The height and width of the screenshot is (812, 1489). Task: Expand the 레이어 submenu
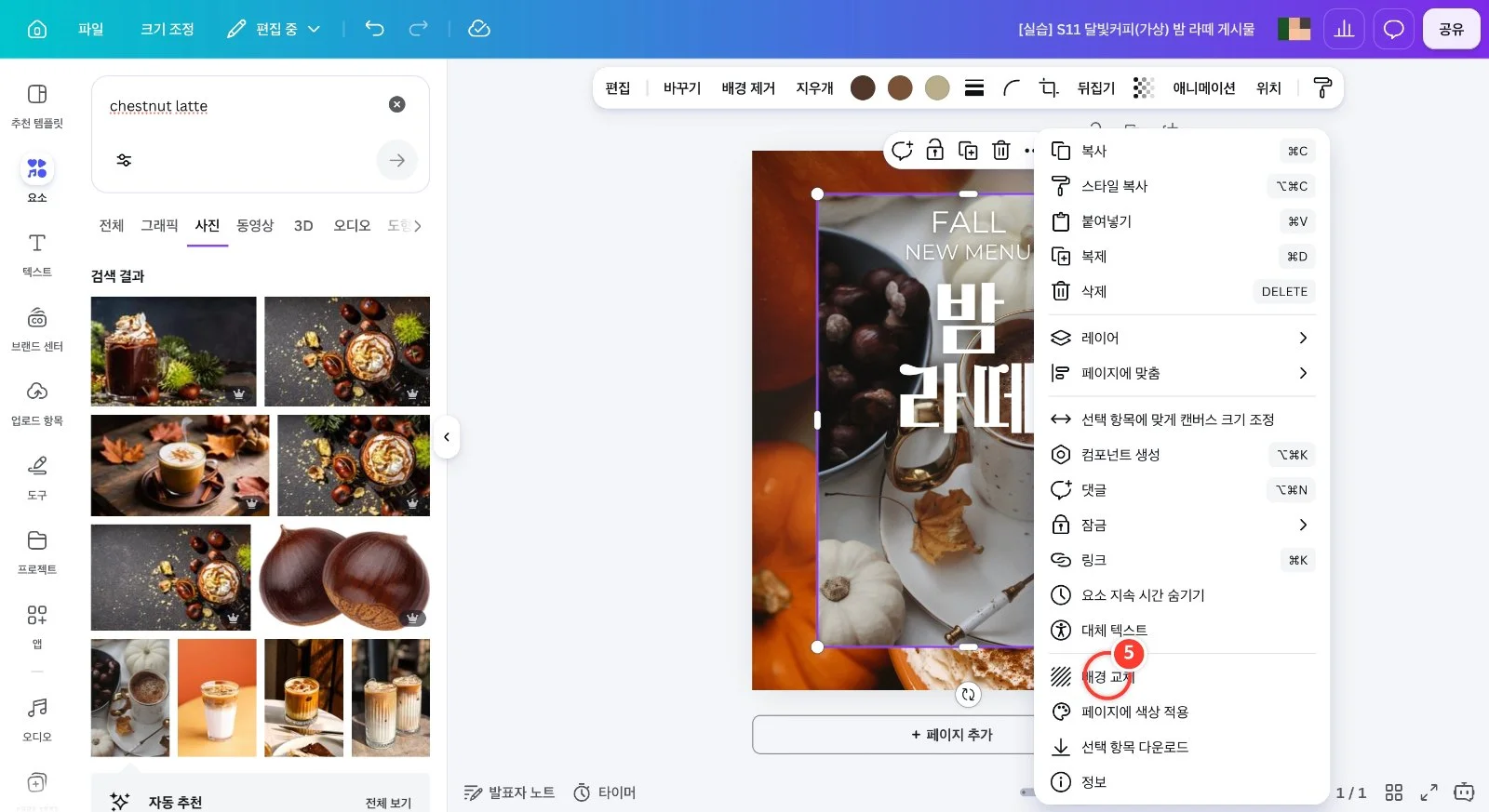[1182, 338]
